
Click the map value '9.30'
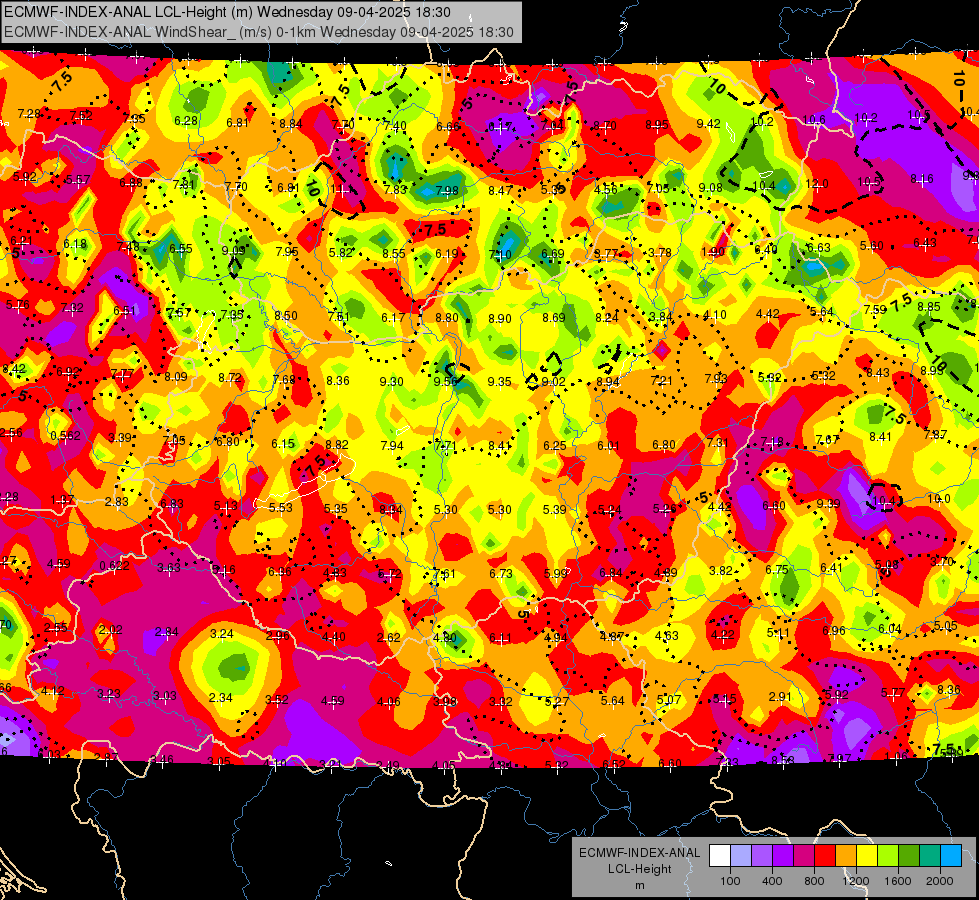point(391,382)
